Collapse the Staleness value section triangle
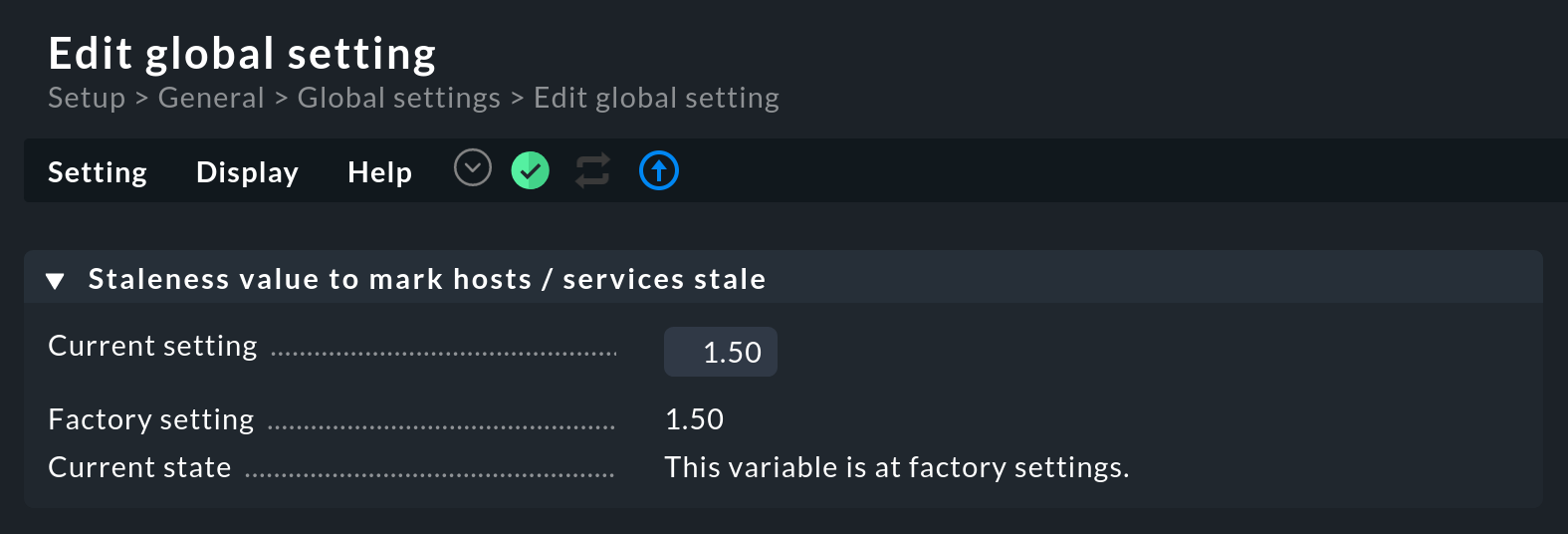The height and width of the screenshot is (534, 1568). click(x=56, y=281)
